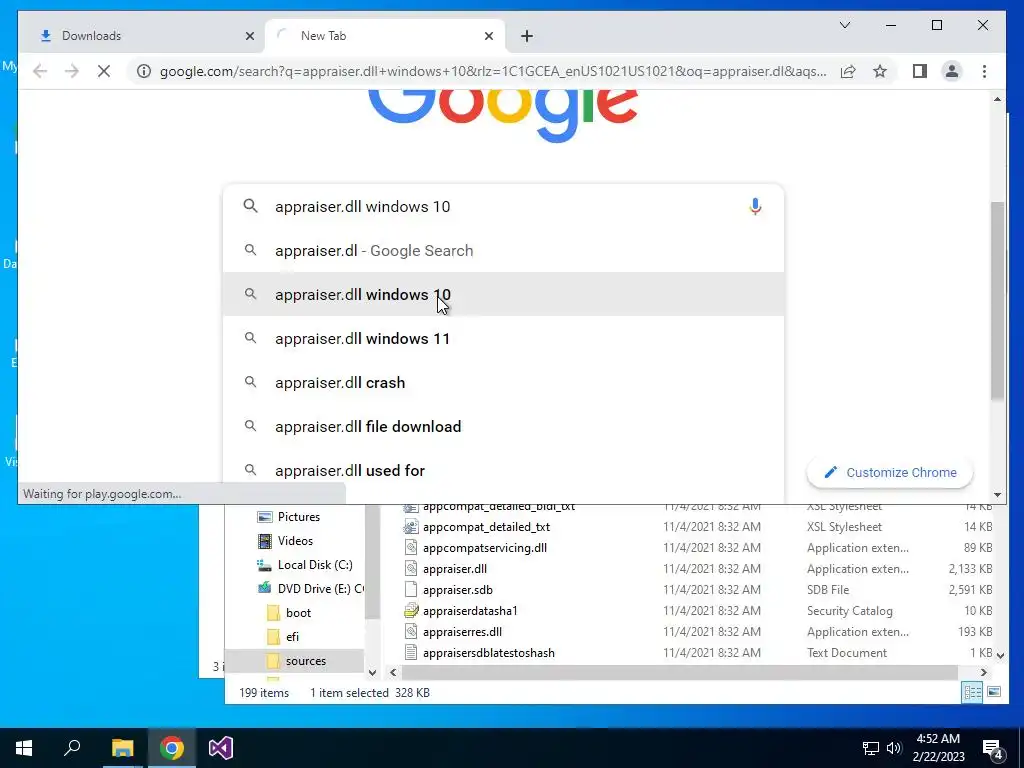Select the 'appraiser.dl - Google Search' suggestion
Image resolution: width=1024 pixels, height=768 pixels.
click(503, 251)
